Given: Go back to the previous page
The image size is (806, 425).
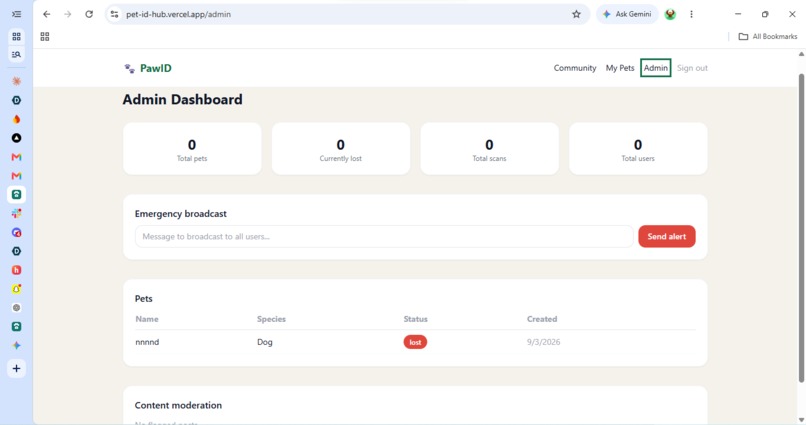Looking at the screenshot, I should pos(46,14).
